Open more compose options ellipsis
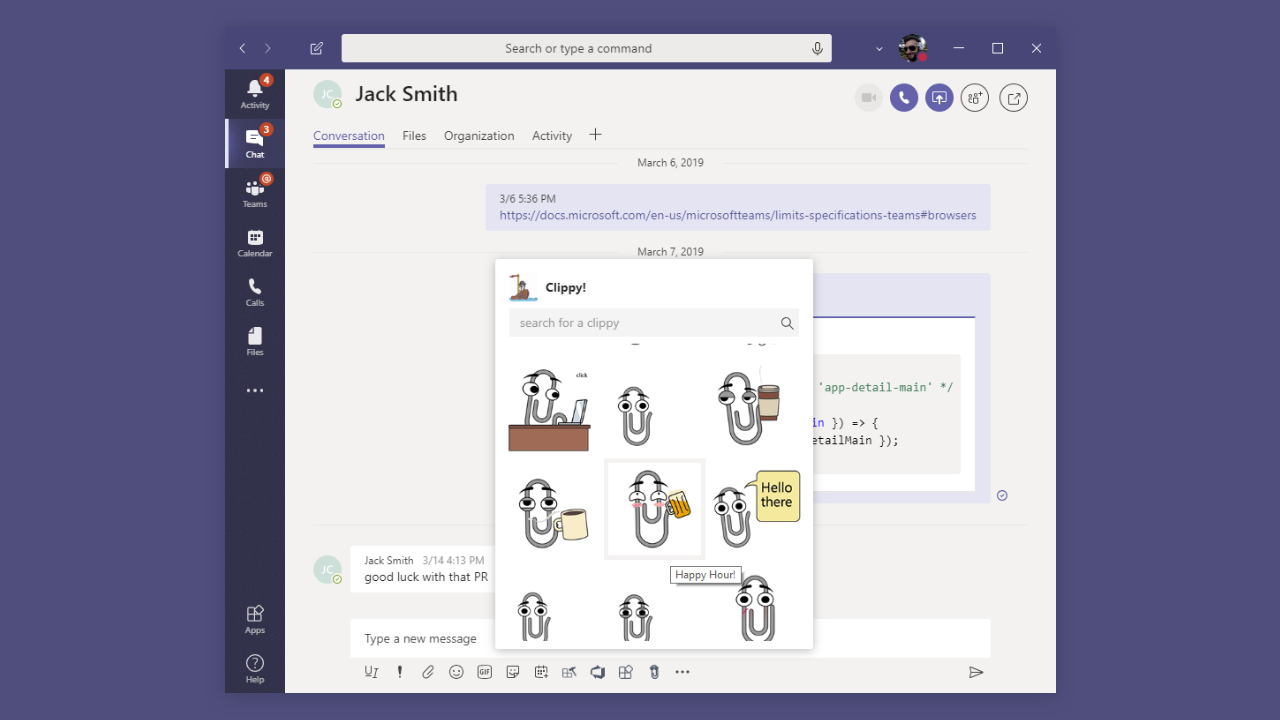 pos(682,672)
